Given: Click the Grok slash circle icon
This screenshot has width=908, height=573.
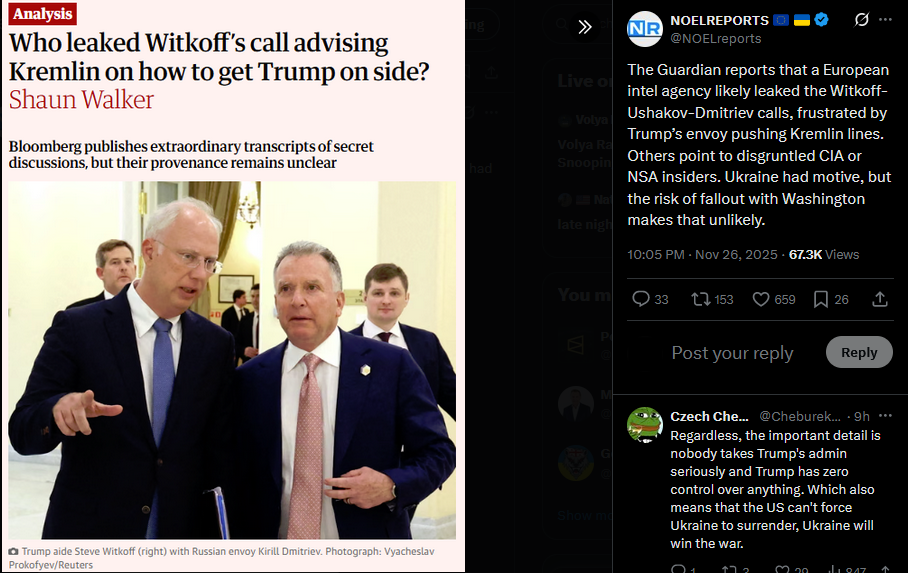Looking at the screenshot, I should tap(862, 20).
